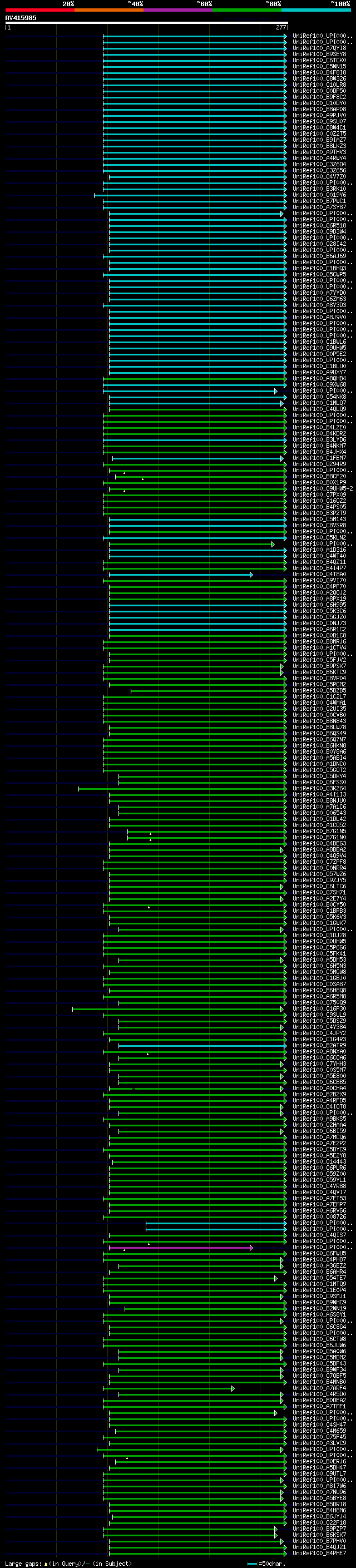The image size is (356, 1568).
Task: Select label UniRef100_B8LKZ3
Action: pos(319,146)
